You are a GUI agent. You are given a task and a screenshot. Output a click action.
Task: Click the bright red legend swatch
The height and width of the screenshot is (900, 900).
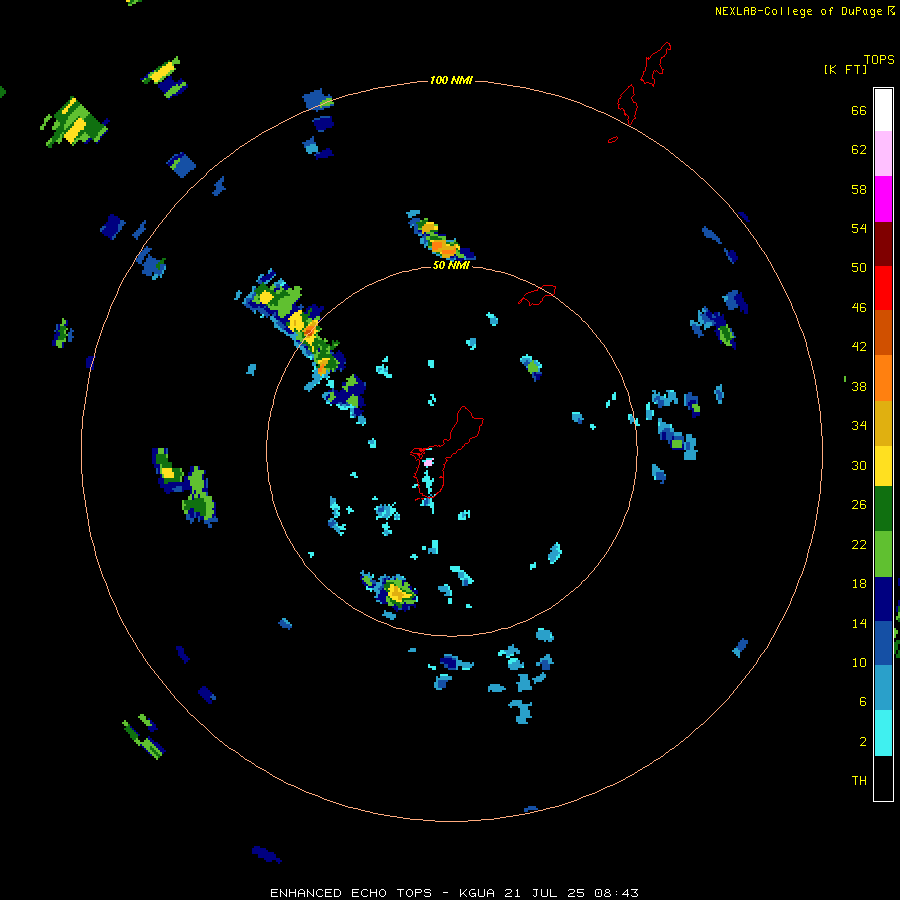[x=883, y=288]
